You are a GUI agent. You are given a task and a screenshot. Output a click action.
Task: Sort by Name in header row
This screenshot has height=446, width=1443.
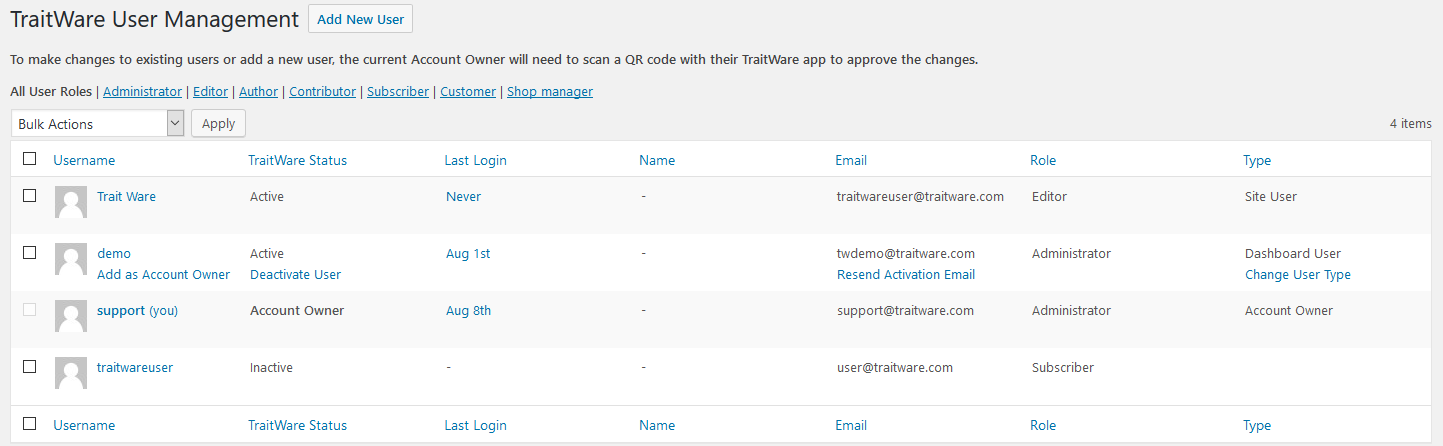pos(657,160)
